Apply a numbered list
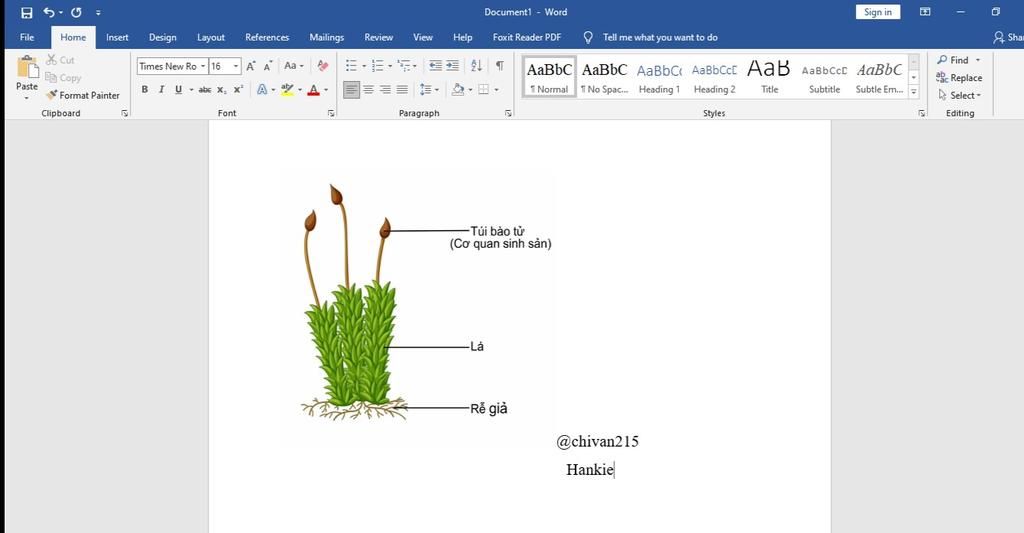 click(x=377, y=66)
